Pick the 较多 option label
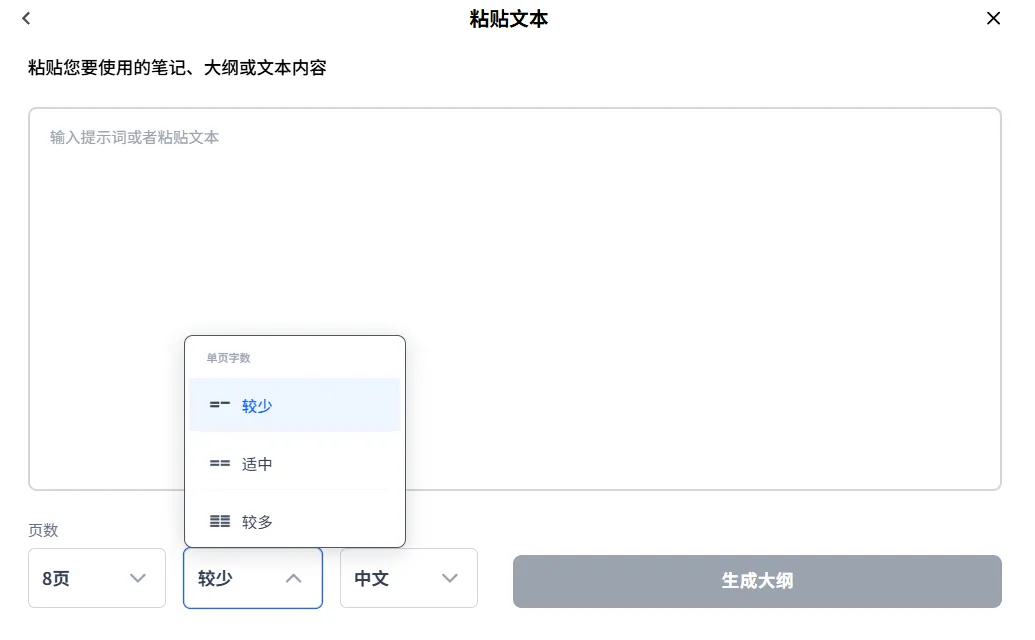 tap(257, 522)
